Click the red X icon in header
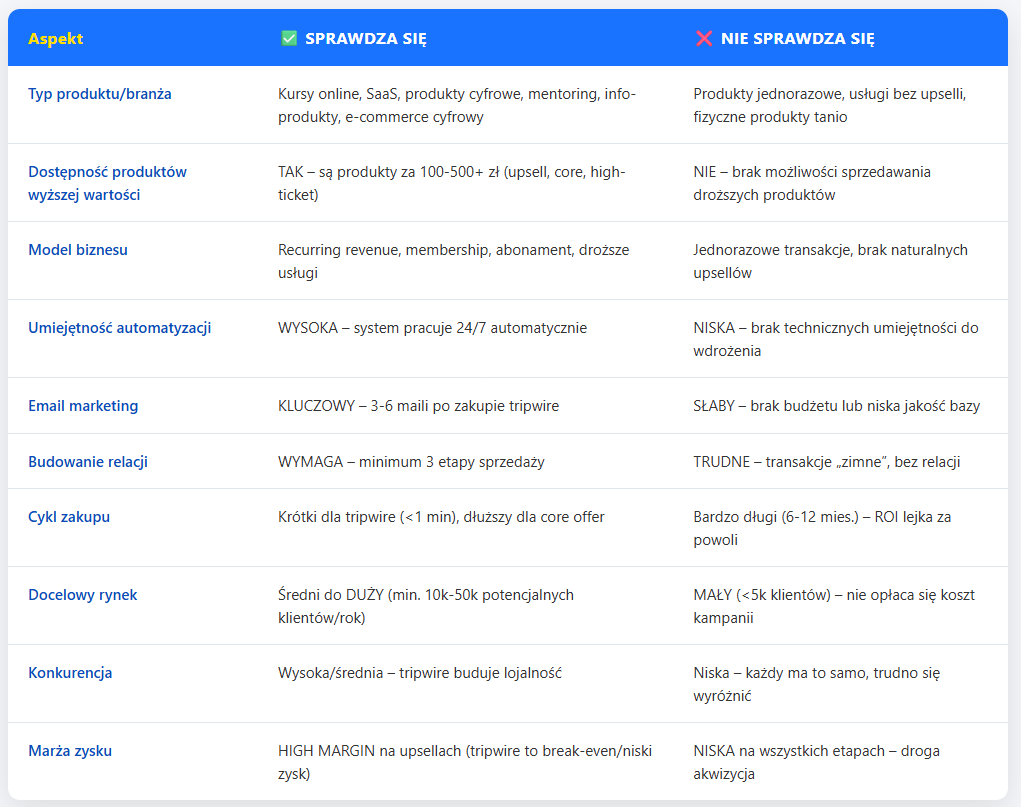Viewport: 1021px width, 807px height. [x=703, y=39]
